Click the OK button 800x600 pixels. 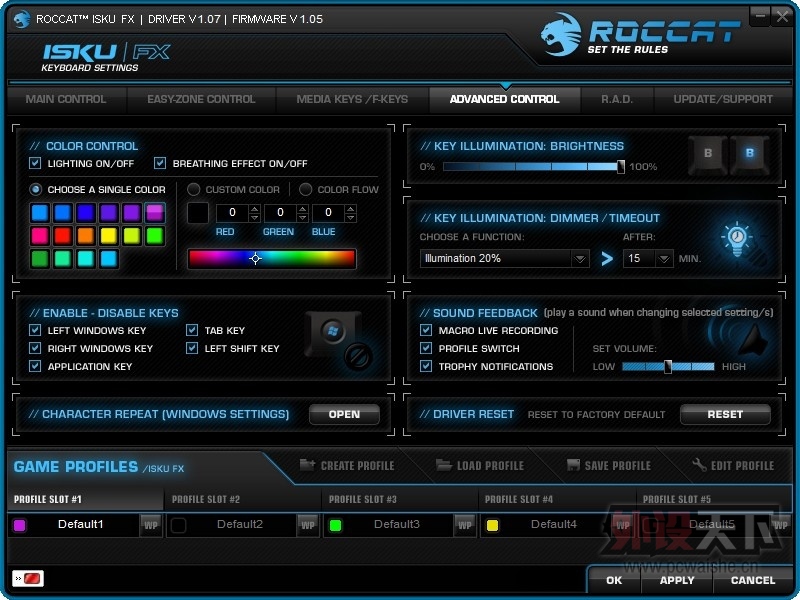point(614,580)
